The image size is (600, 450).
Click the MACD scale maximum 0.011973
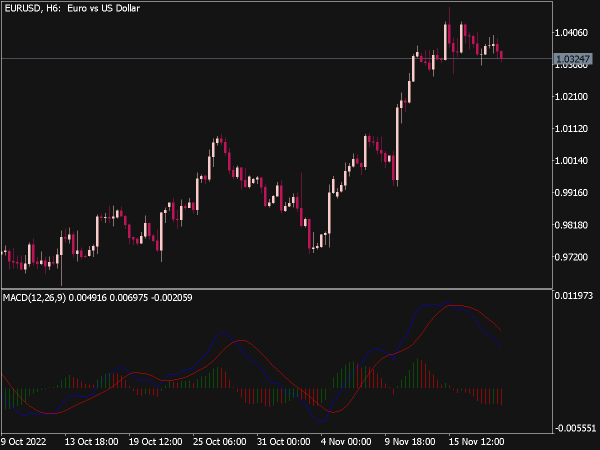[x=574, y=296]
